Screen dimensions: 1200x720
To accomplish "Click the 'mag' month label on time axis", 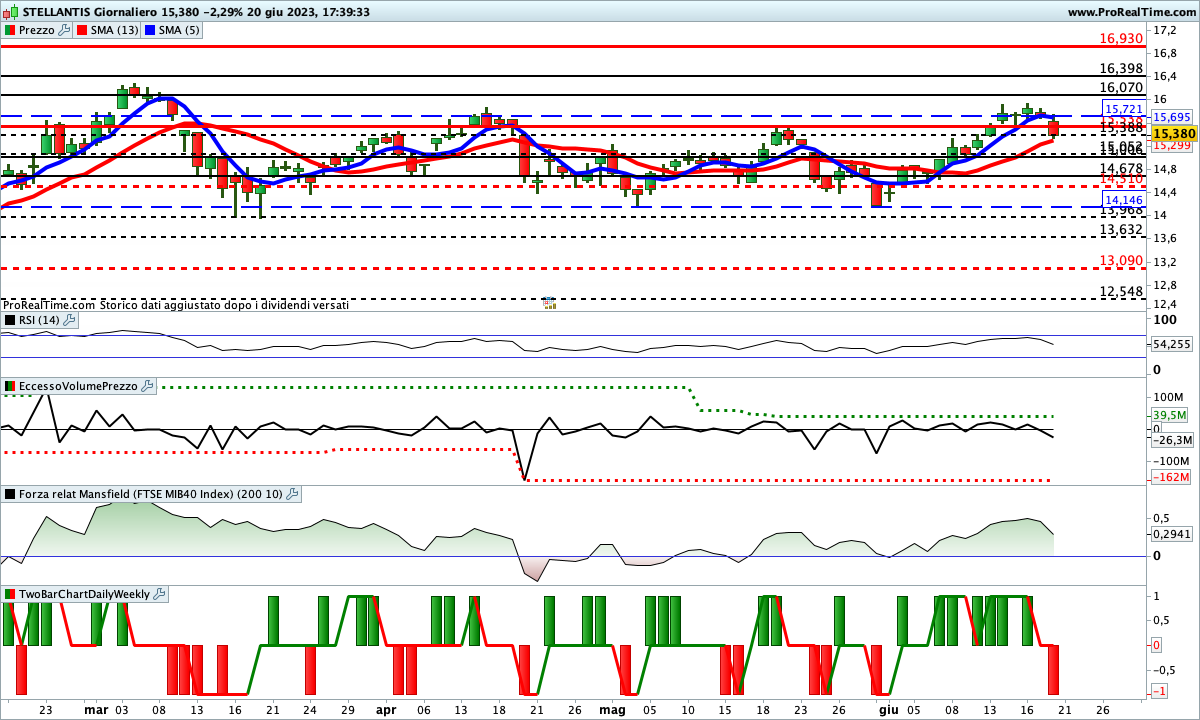I will click(x=612, y=709).
